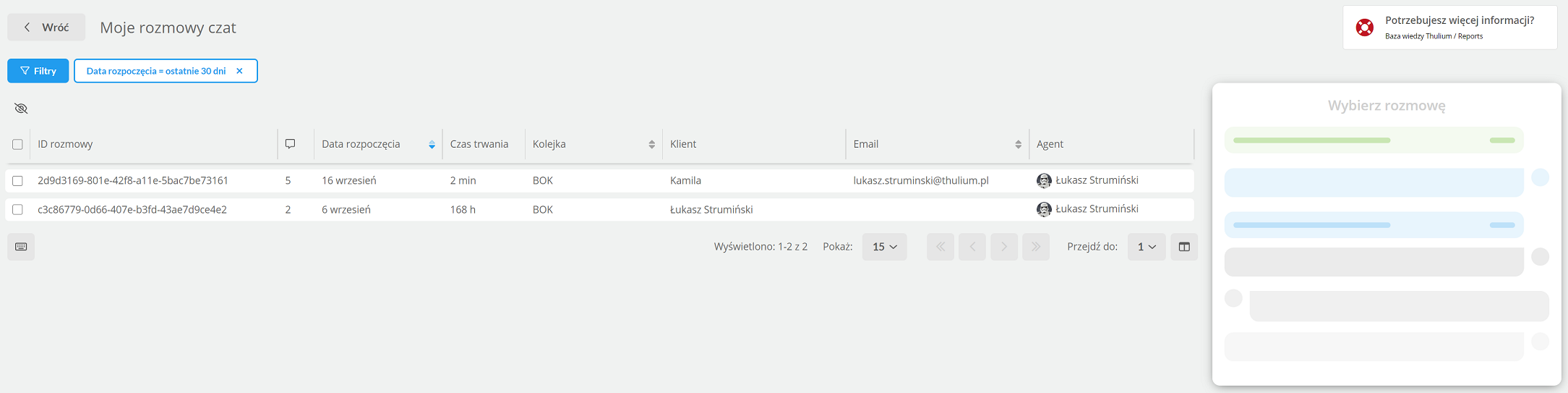
Task: Click agent avatar in the Kamila row
Action: point(1044,180)
